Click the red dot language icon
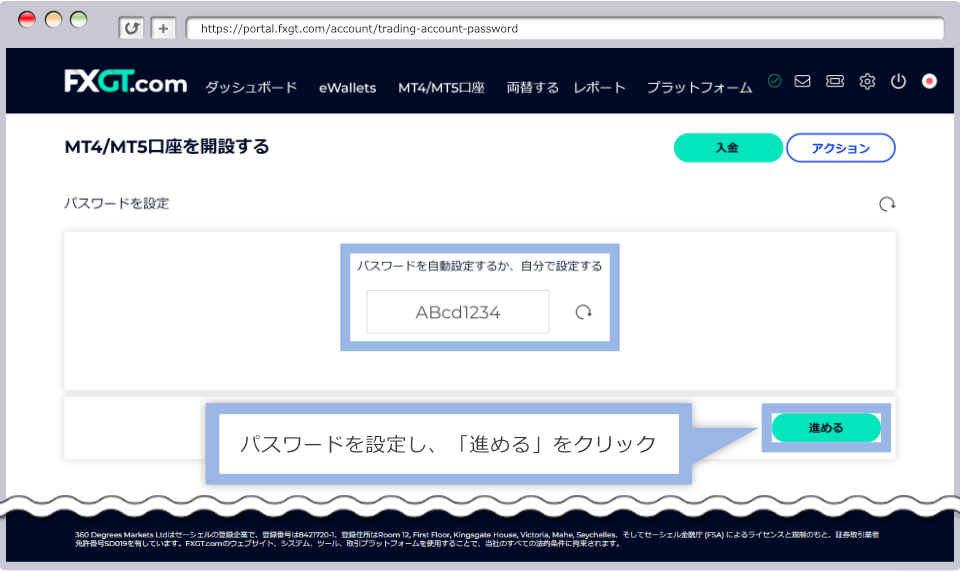 coord(929,81)
